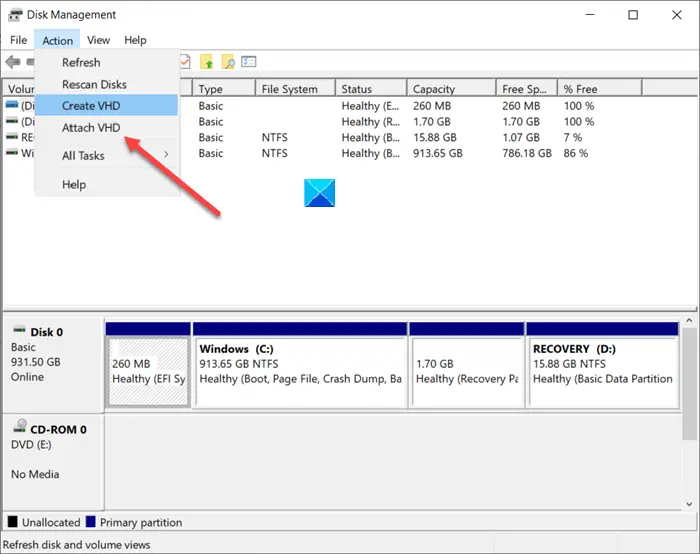The height and width of the screenshot is (554, 700).
Task: Select Attach VHD in the Action menu
Action: coord(106,128)
